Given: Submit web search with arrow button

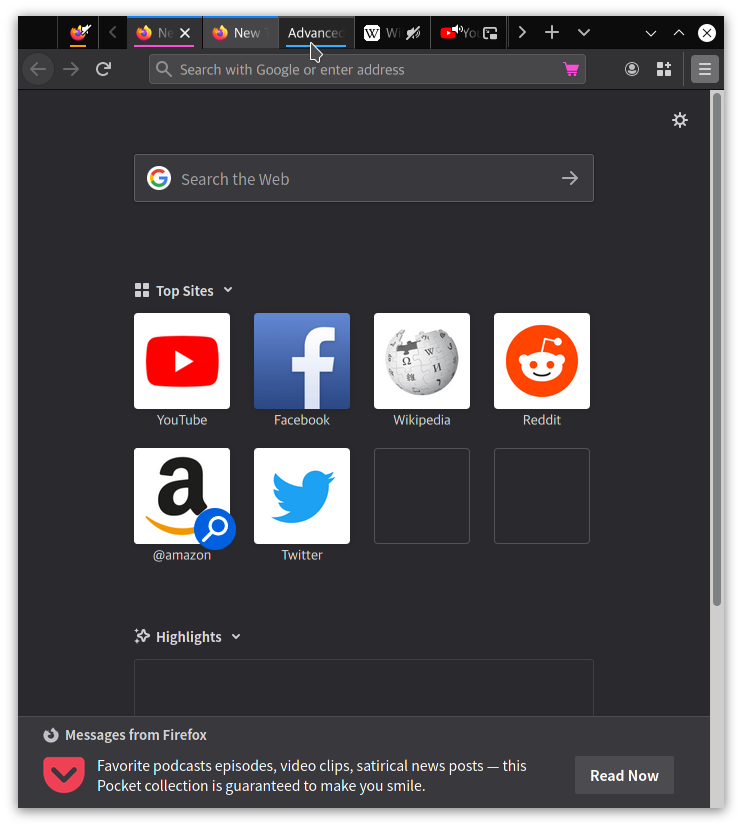Looking at the screenshot, I should 570,178.
